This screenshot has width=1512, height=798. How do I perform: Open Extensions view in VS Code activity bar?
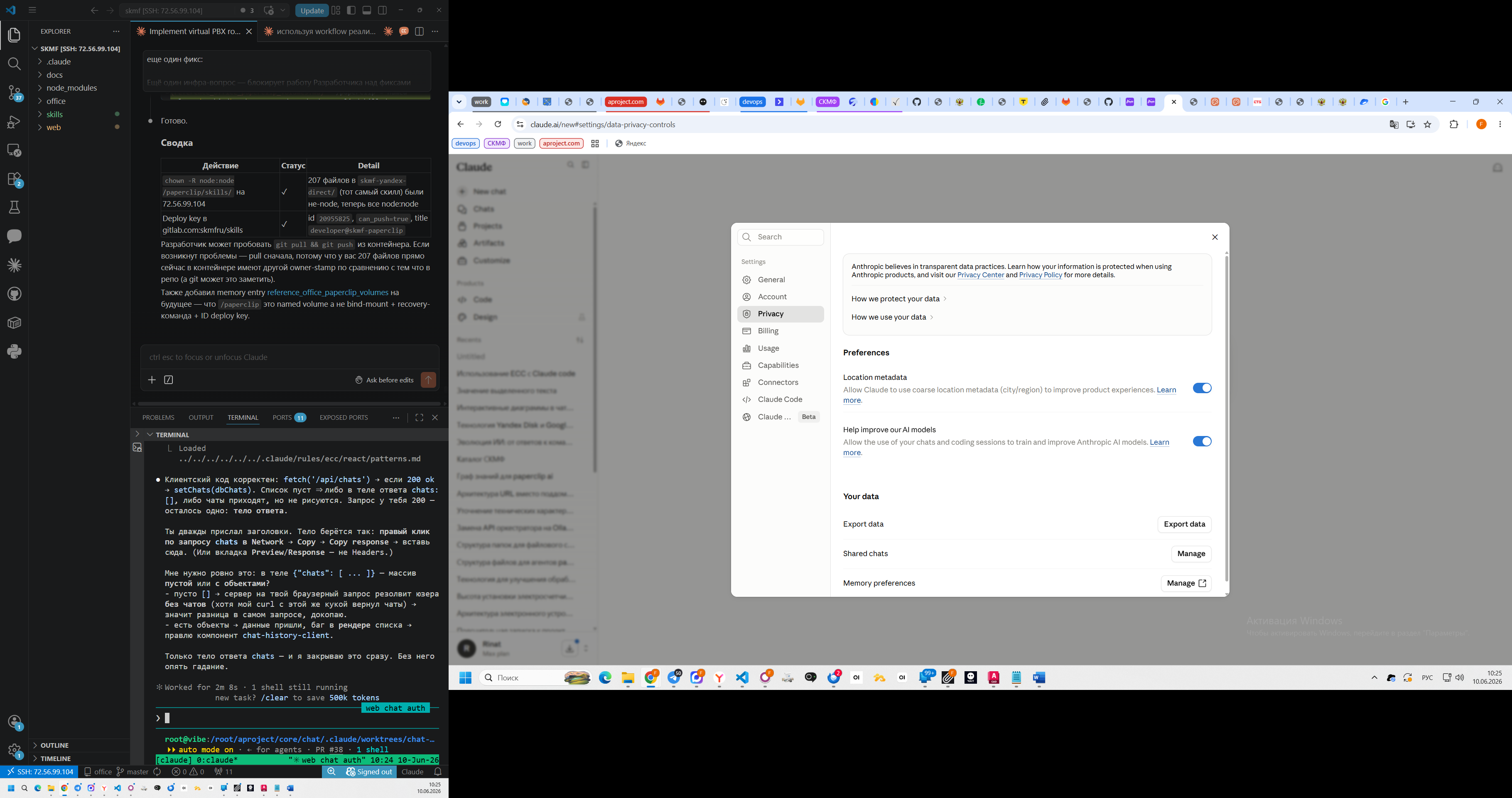[x=14, y=179]
